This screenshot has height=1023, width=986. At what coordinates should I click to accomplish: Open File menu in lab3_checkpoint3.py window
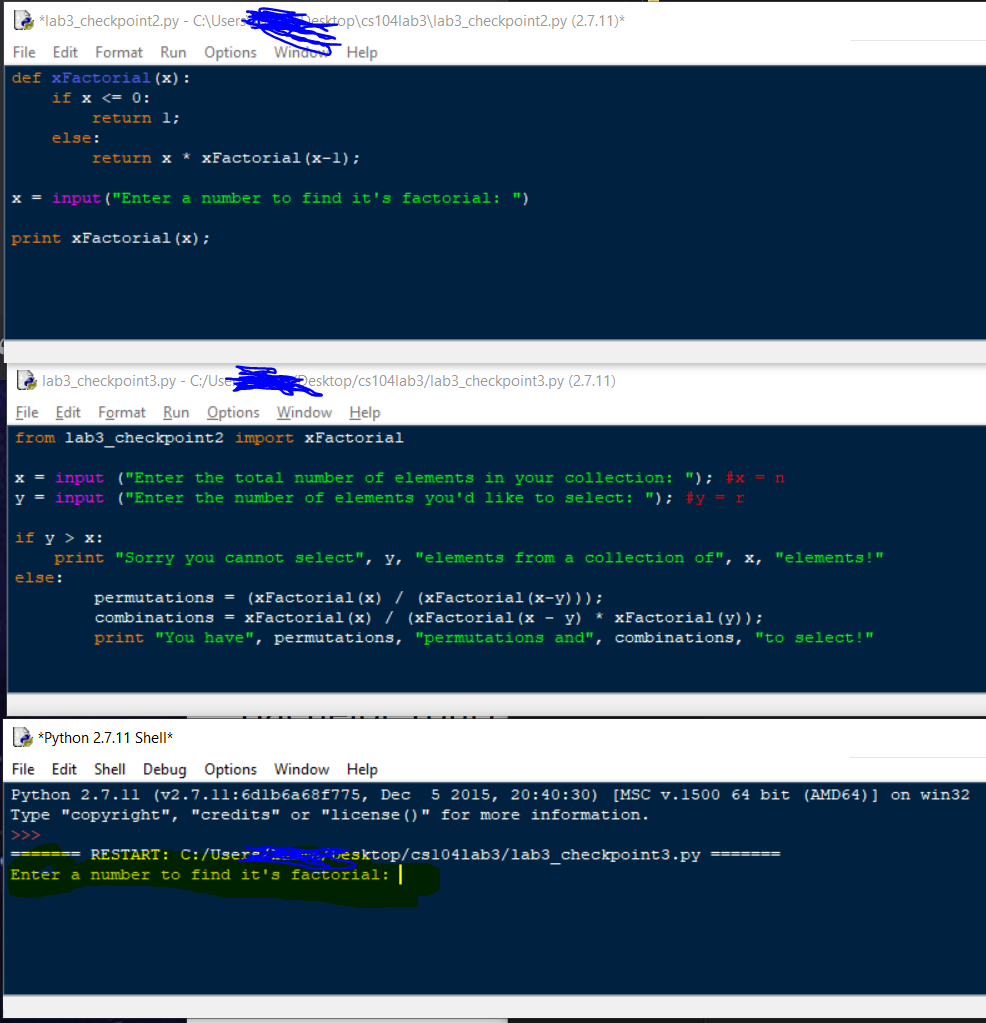tap(27, 412)
